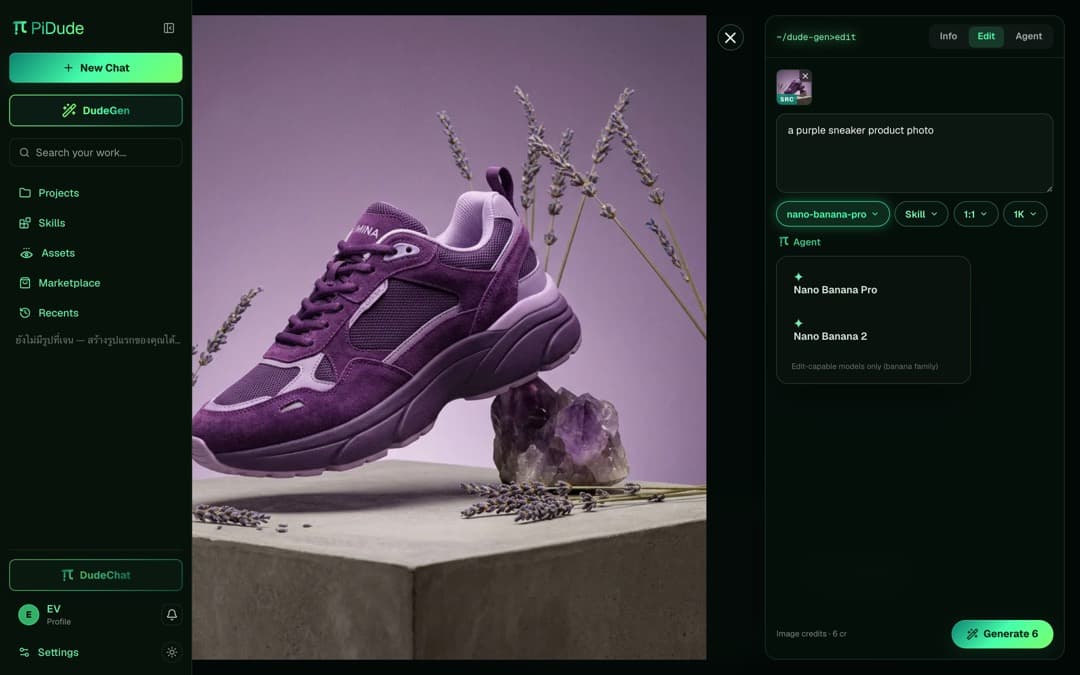Click the Skills blocks icon
This screenshot has height=675, width=1080.
[25, 223]
